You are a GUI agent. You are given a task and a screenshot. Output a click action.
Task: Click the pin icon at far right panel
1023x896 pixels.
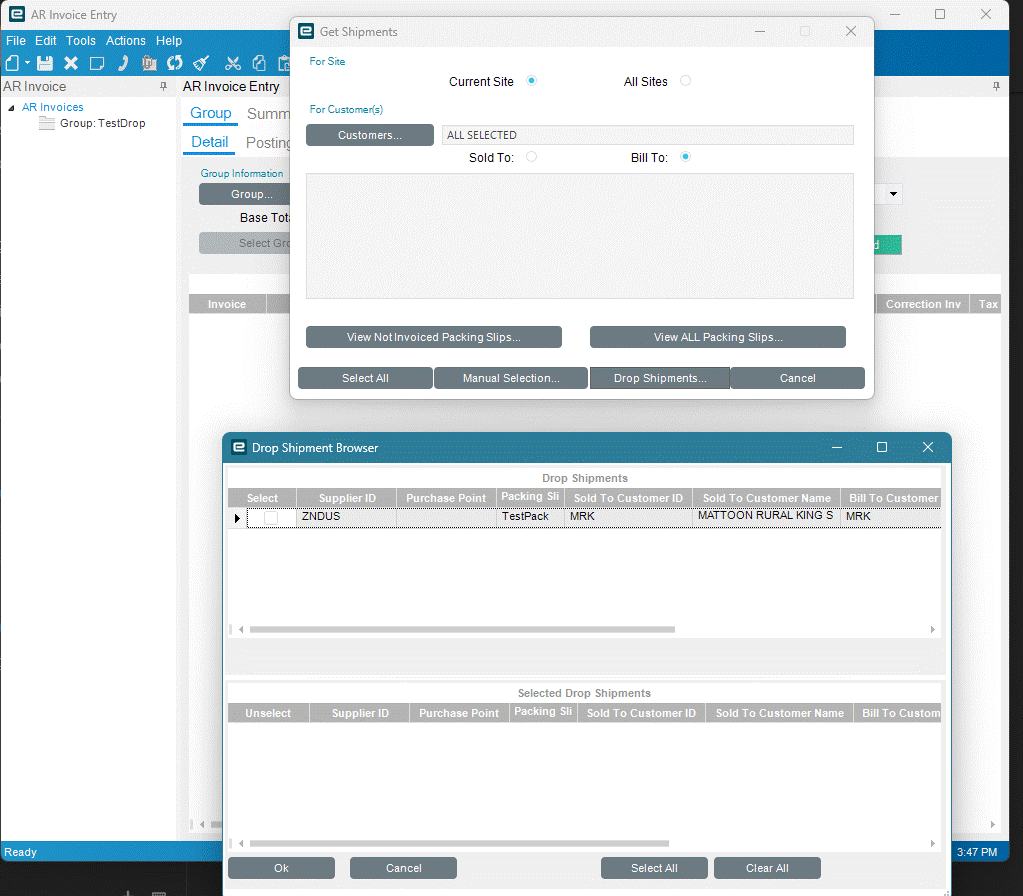click(x=996, y=86)
